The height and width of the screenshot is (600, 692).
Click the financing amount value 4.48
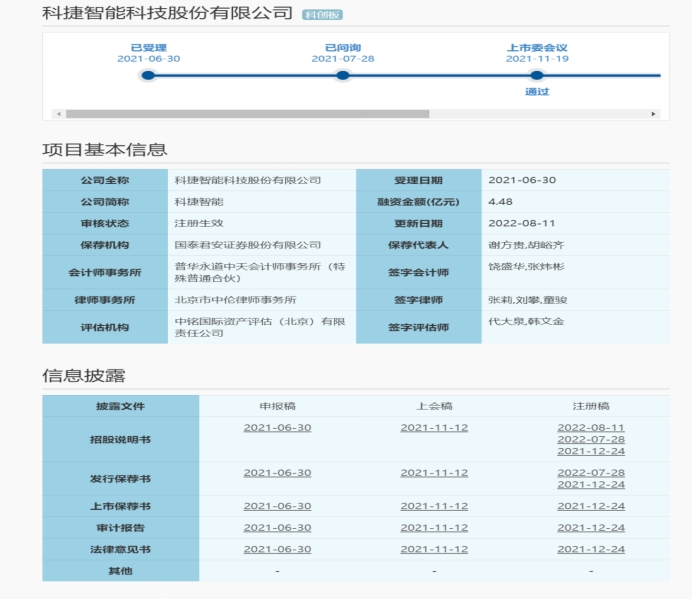coord(500,202)
